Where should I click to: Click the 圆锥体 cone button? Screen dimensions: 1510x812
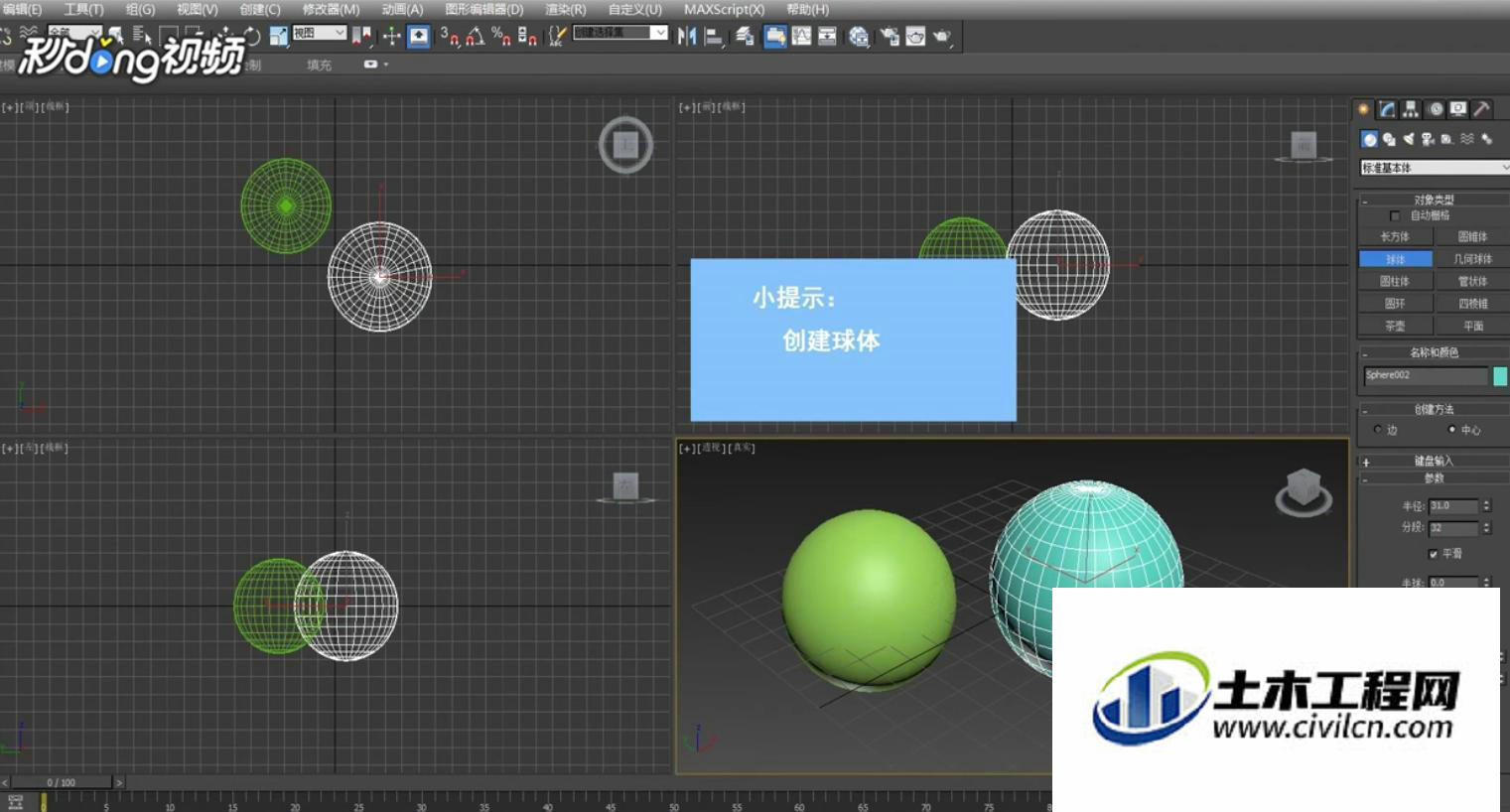click(x=1472, y=236)
